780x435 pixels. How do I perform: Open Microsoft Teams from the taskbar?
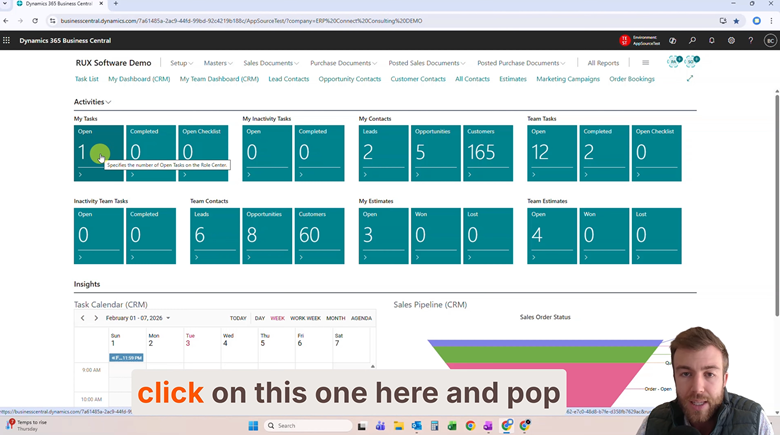click(381, 426)
